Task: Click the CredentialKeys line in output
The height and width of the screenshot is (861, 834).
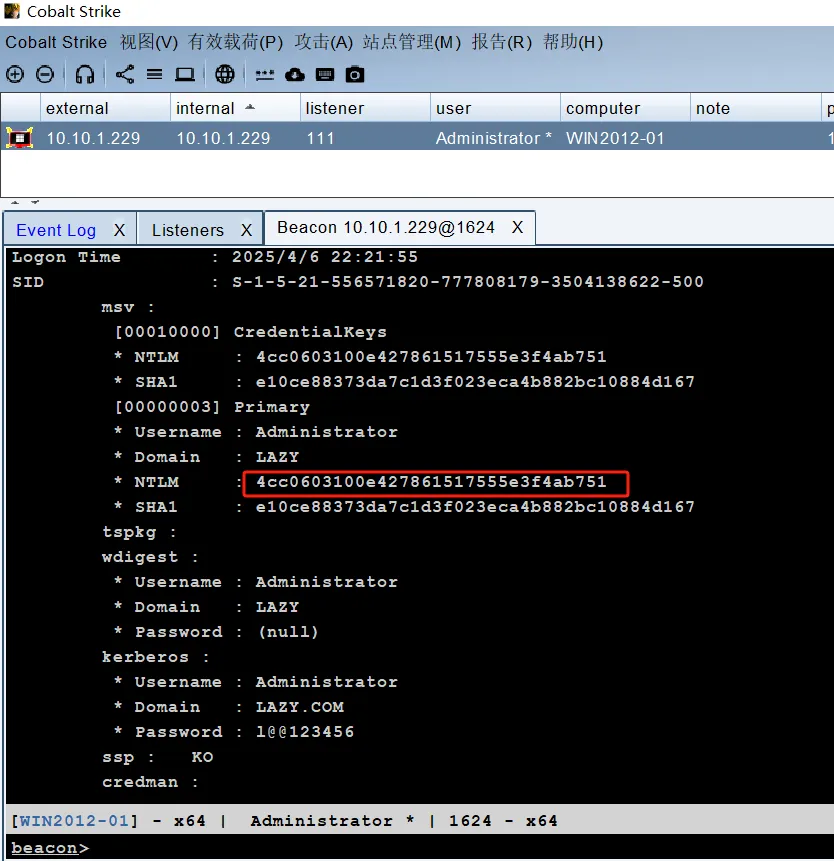Action: [x=251, y=332]
